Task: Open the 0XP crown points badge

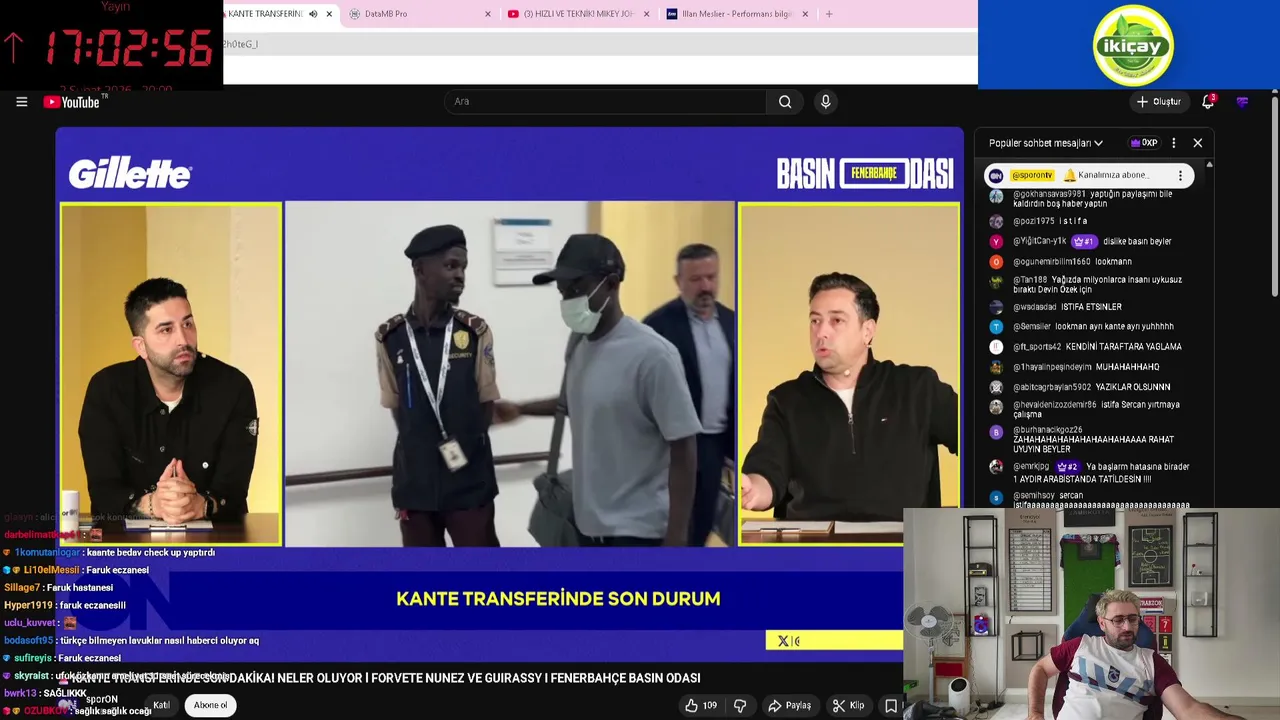Action: click(x=1144, y=143)
